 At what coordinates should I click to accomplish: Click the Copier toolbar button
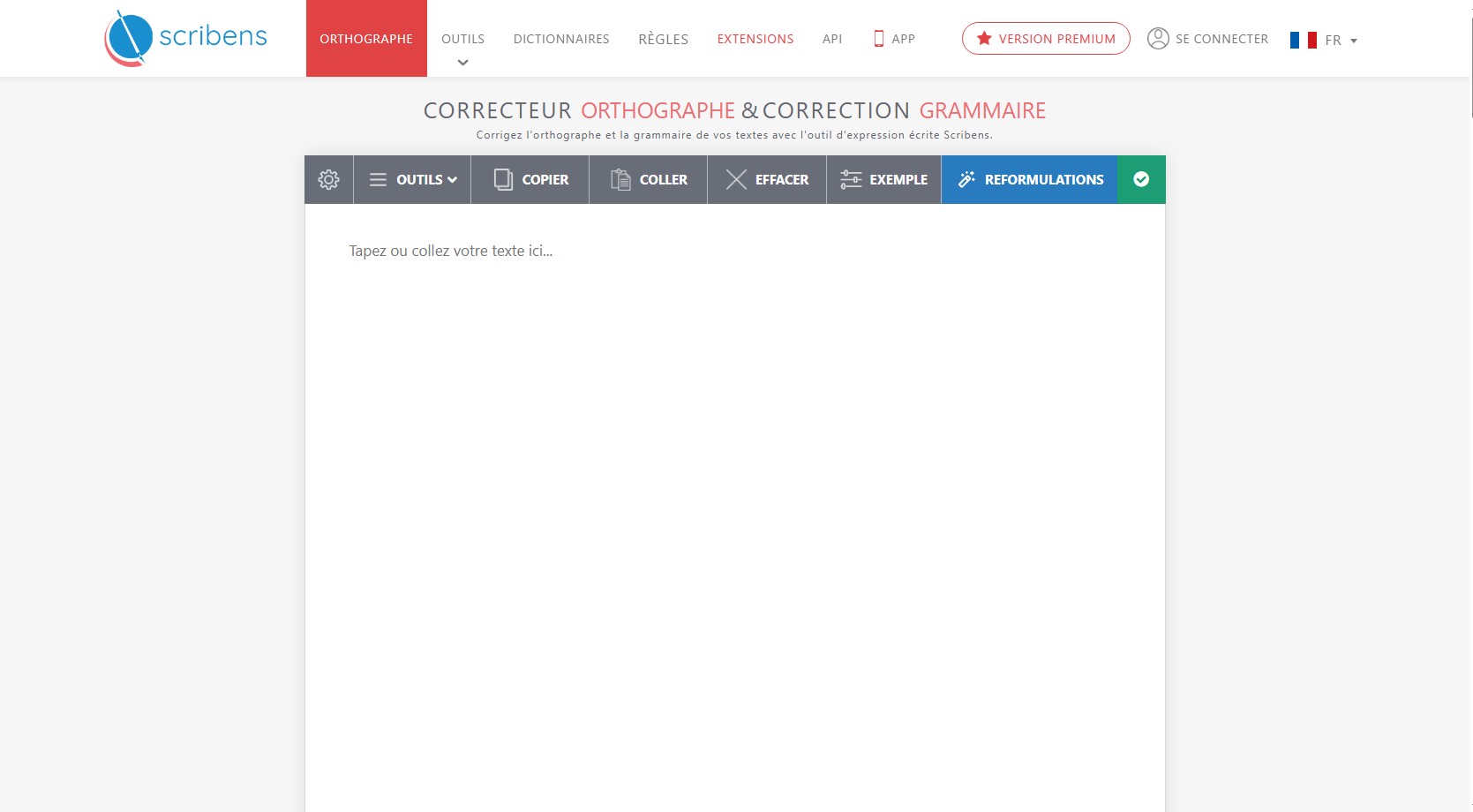[x=530, y=180]
